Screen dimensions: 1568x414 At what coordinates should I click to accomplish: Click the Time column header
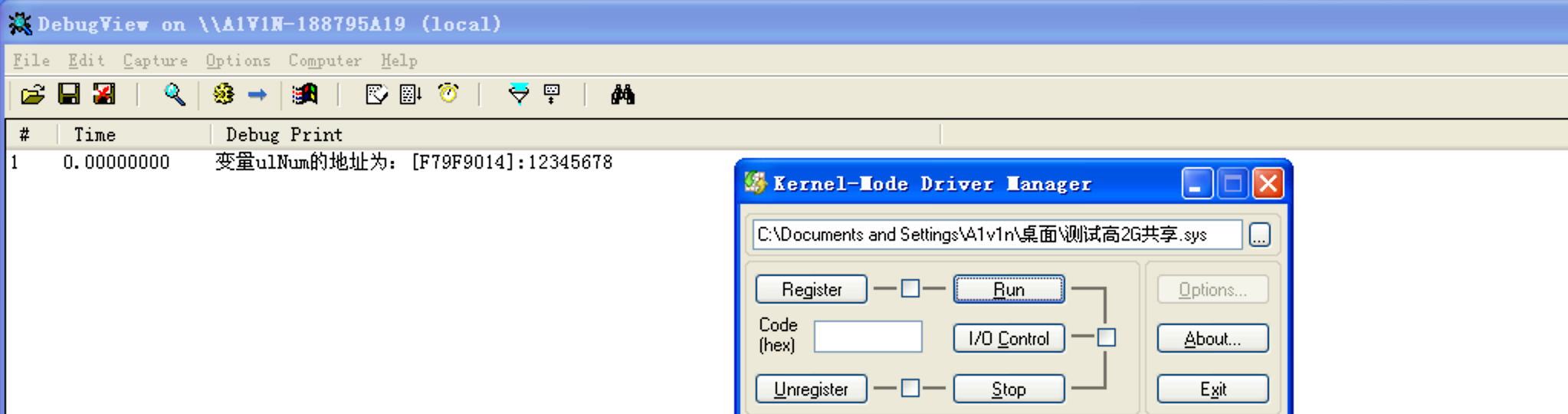[134, 135]
